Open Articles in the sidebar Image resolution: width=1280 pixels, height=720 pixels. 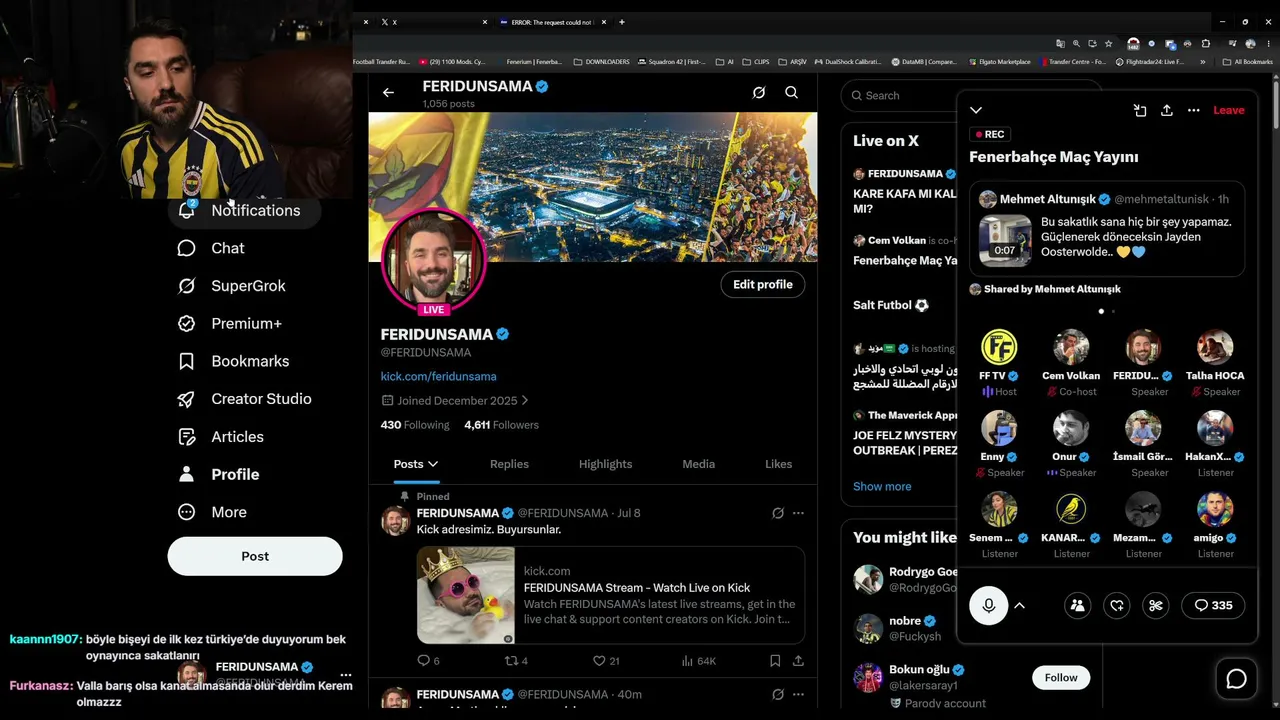(221, 437)
